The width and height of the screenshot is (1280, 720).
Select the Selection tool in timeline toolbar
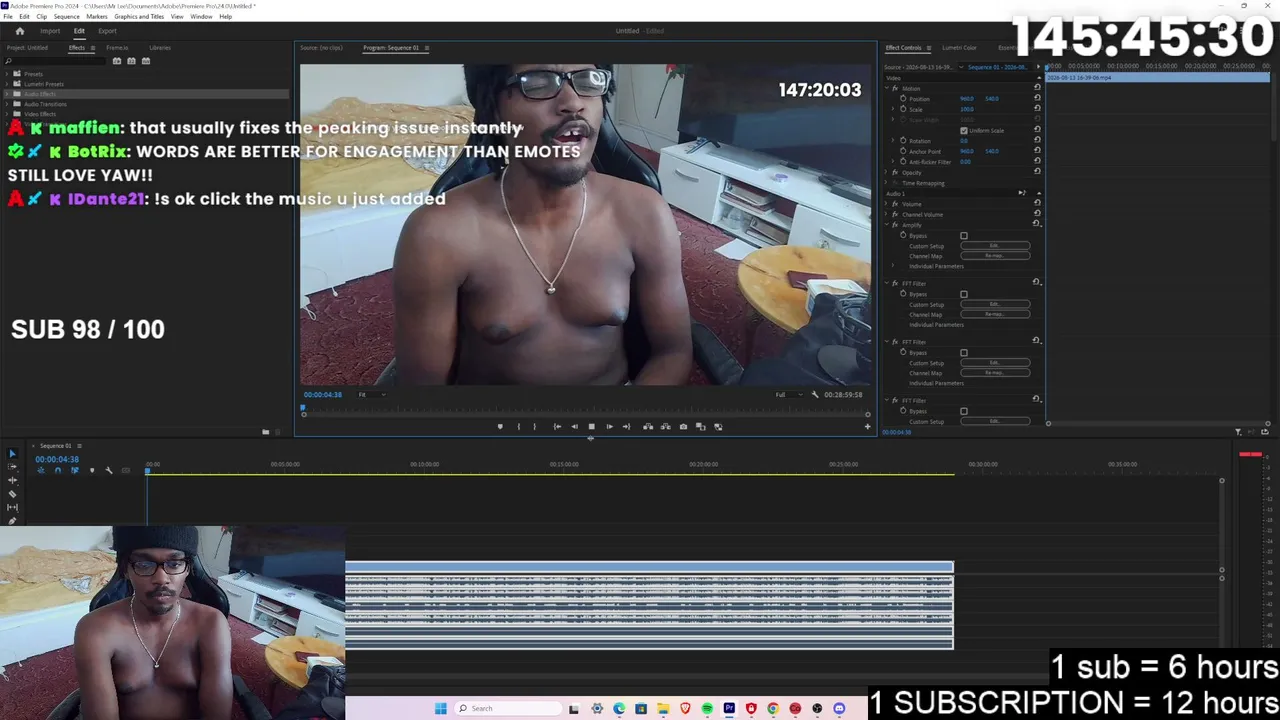tap(12, 454)
